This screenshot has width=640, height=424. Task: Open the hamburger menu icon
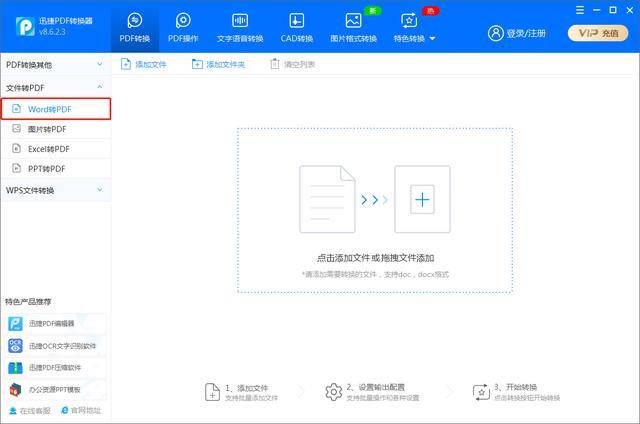580,10
